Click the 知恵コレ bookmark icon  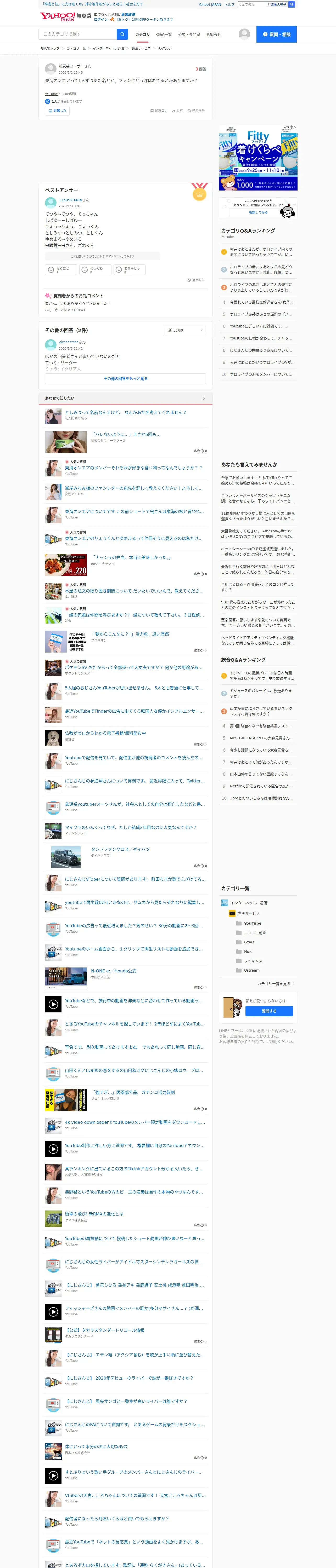[152, 111]
